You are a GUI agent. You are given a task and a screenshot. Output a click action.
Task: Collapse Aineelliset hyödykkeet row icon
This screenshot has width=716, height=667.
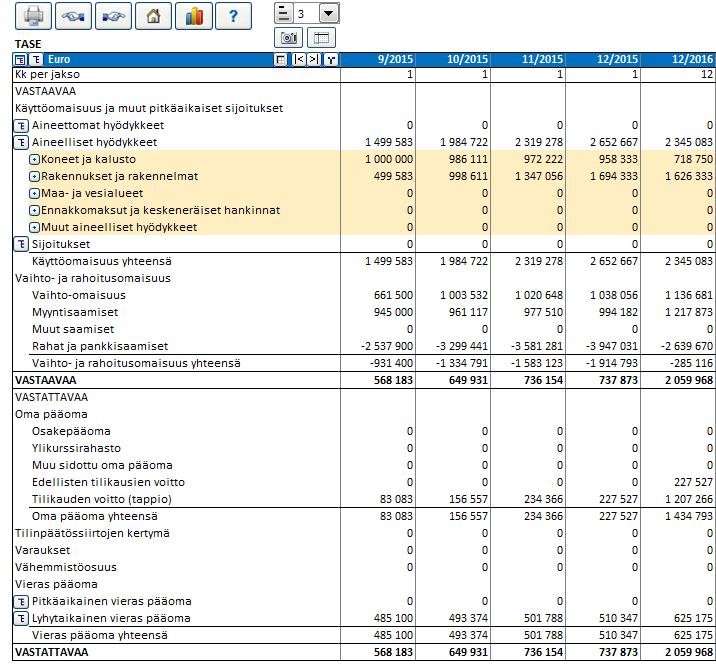coord(21,142)
